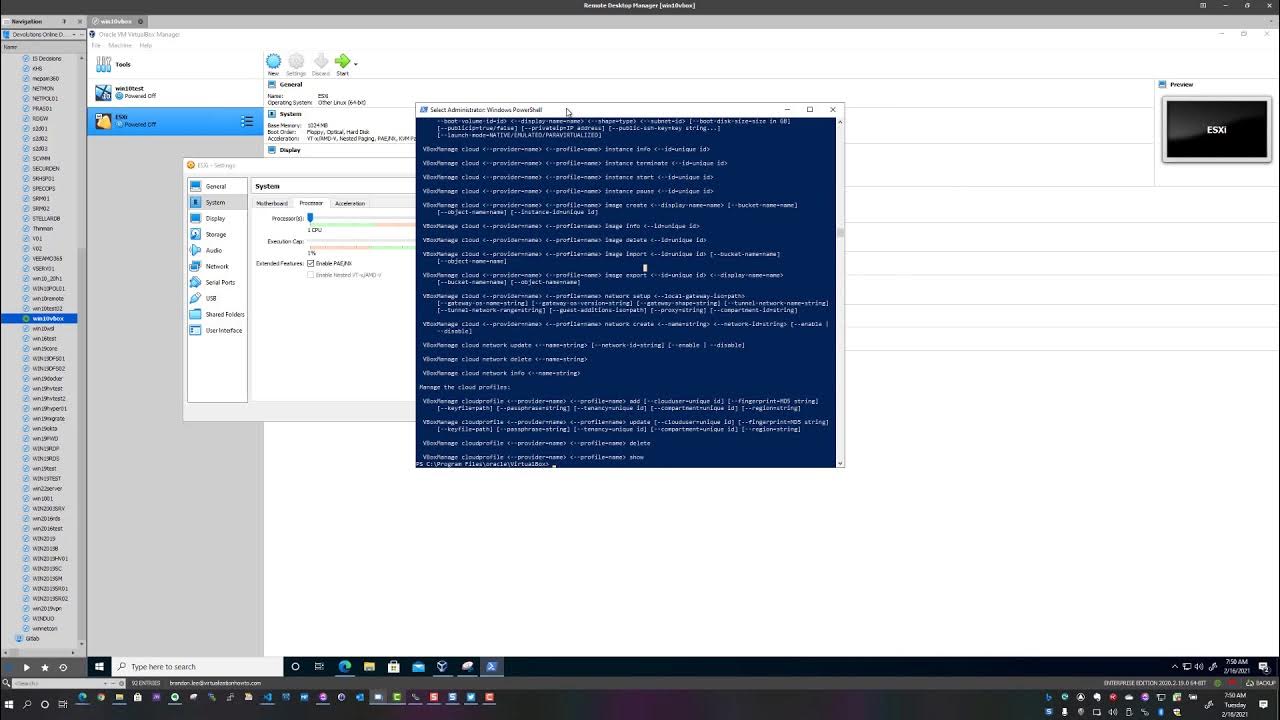This screenshot has width=1280, height=720.
Task: Switch to the Processor tab
Action: (311, 203)
